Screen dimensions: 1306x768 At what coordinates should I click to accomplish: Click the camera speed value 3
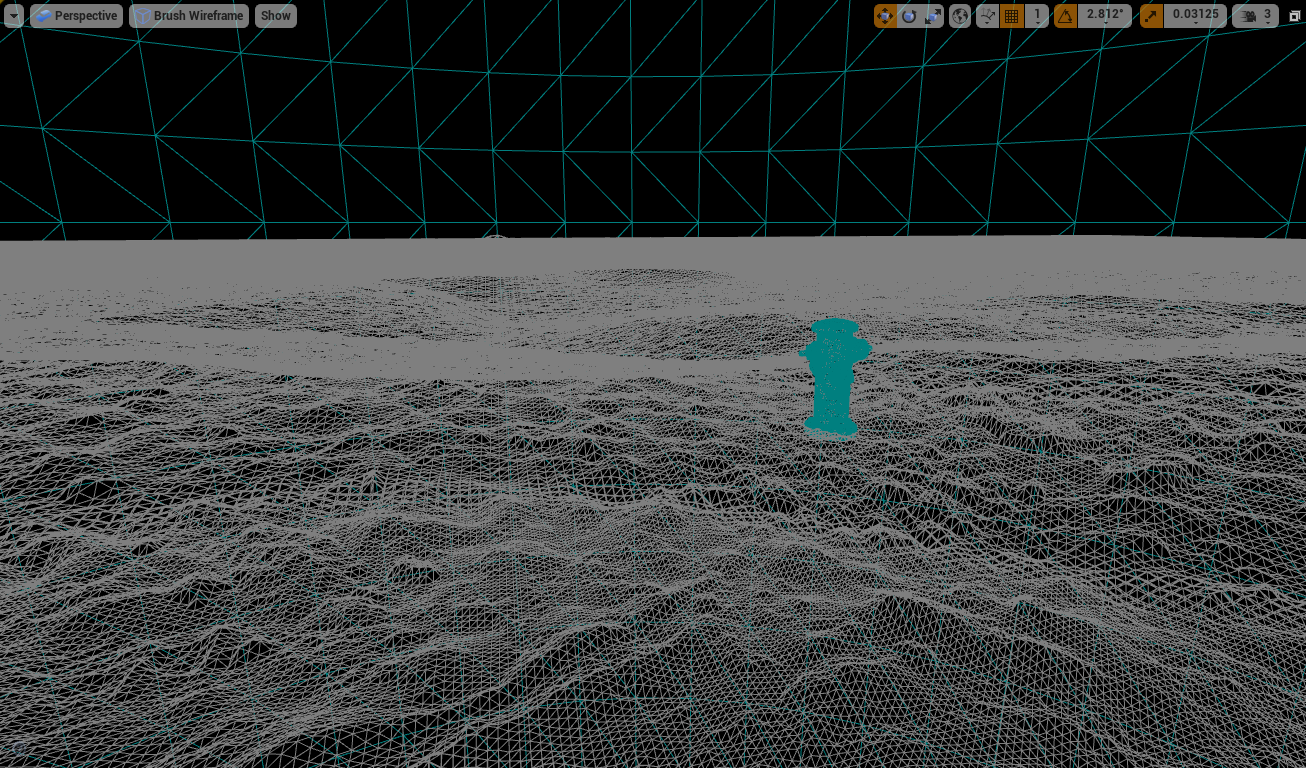(x=1266, y=16)
